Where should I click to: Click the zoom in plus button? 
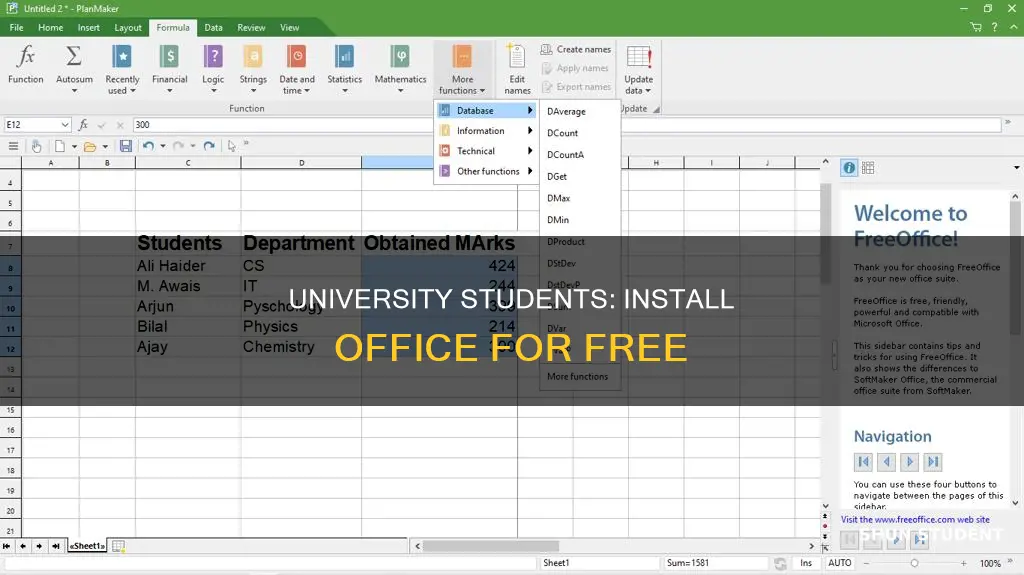[x=963, y=563]
